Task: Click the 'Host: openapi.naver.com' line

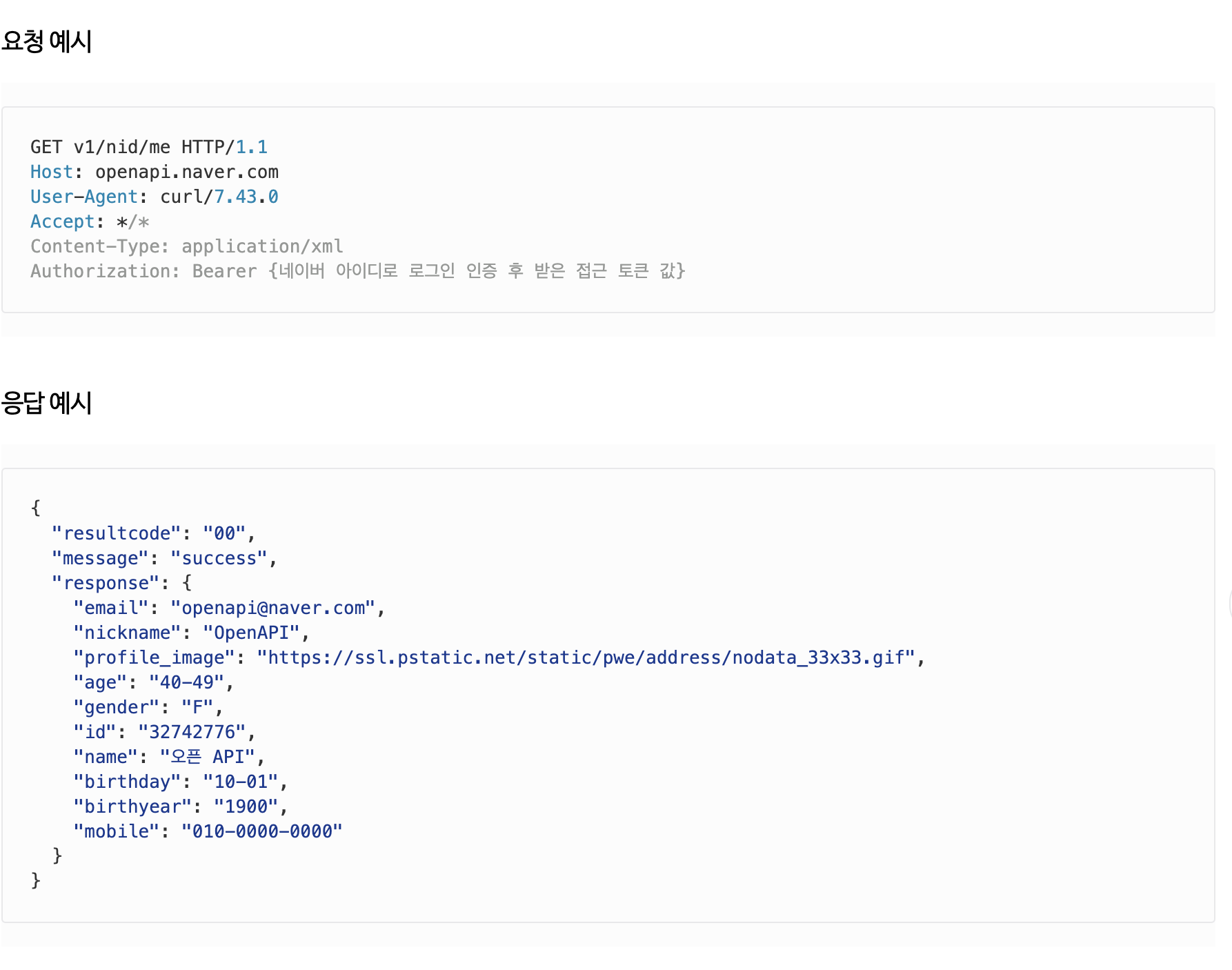Action: point(155,172)
